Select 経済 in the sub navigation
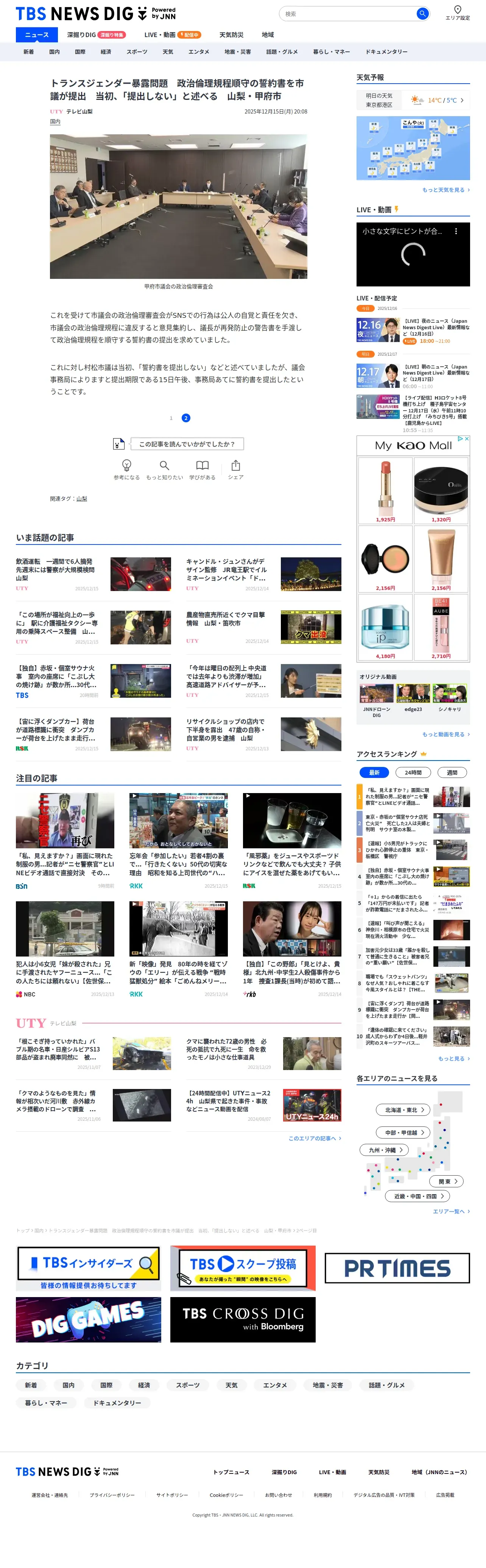The height and width of the screenshot is (1568, 486). 106,52
